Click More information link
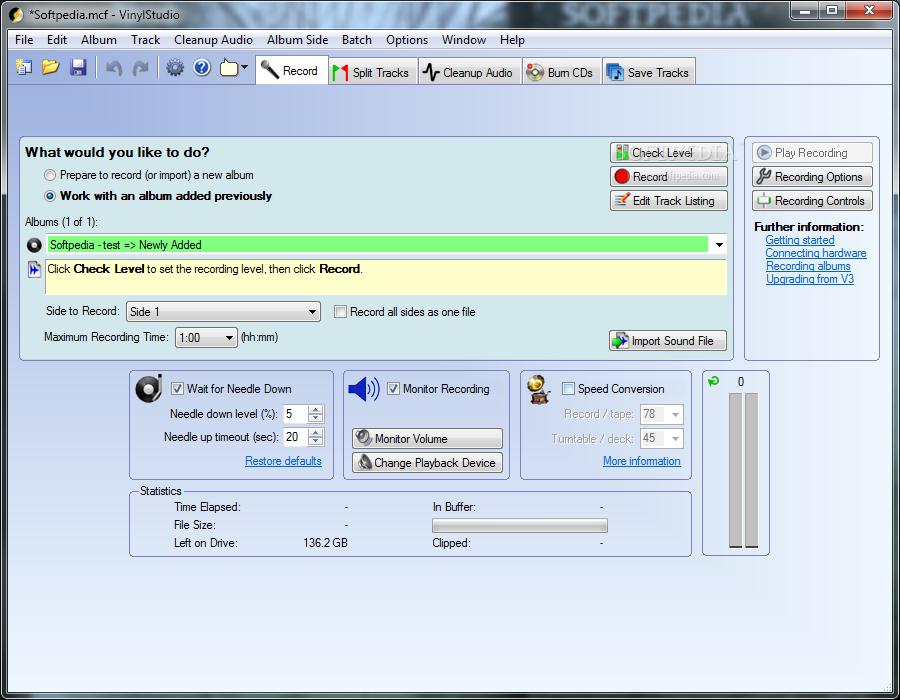The width and height of the screenshot is (900, 700). pyautogui.click(x=642, y=461)
